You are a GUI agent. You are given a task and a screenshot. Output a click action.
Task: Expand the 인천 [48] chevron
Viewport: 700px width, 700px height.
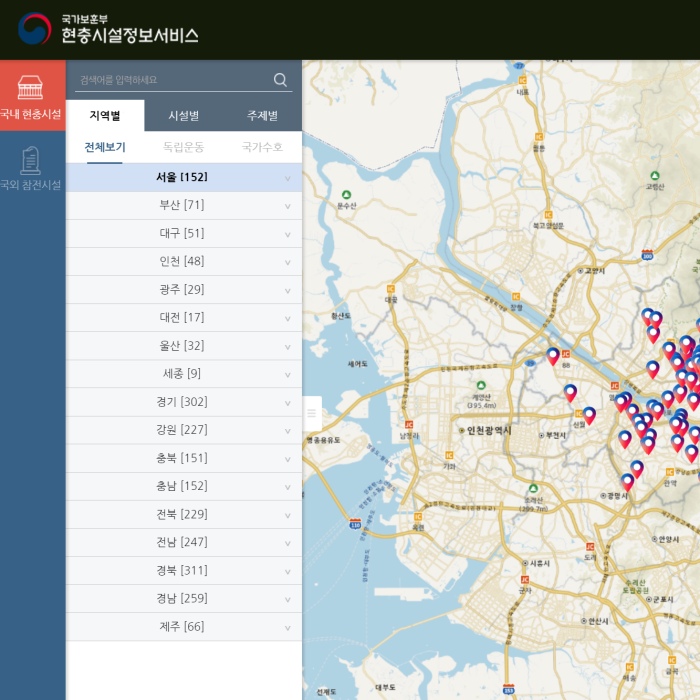pos(288,262)
